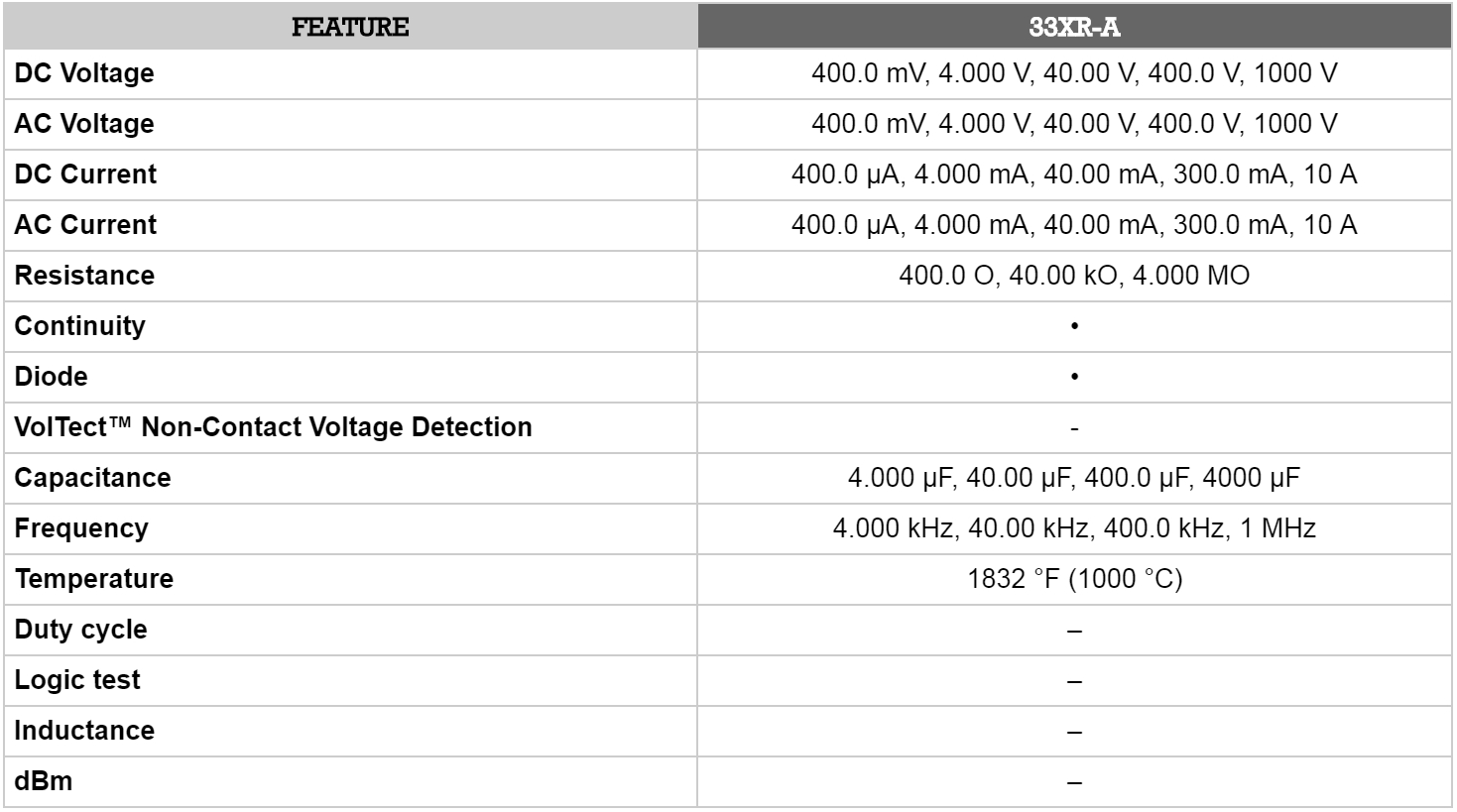Select the Duty cycle row label
The height and width of the screenshot is (812, 1457).
point(80,630)
